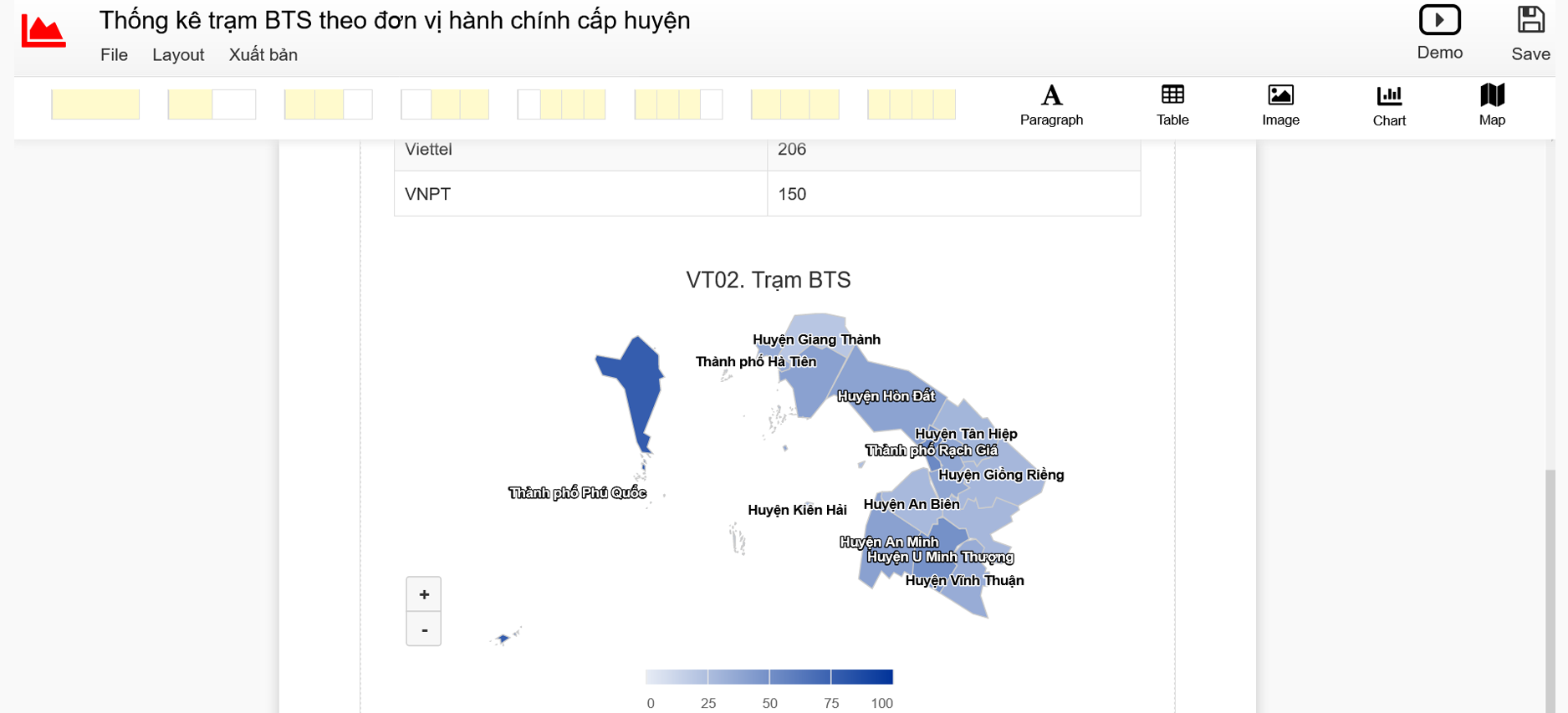The height and width of the screenshot is (713, 1568).
Task: Launch the Demo preview
Action: 1439,33
